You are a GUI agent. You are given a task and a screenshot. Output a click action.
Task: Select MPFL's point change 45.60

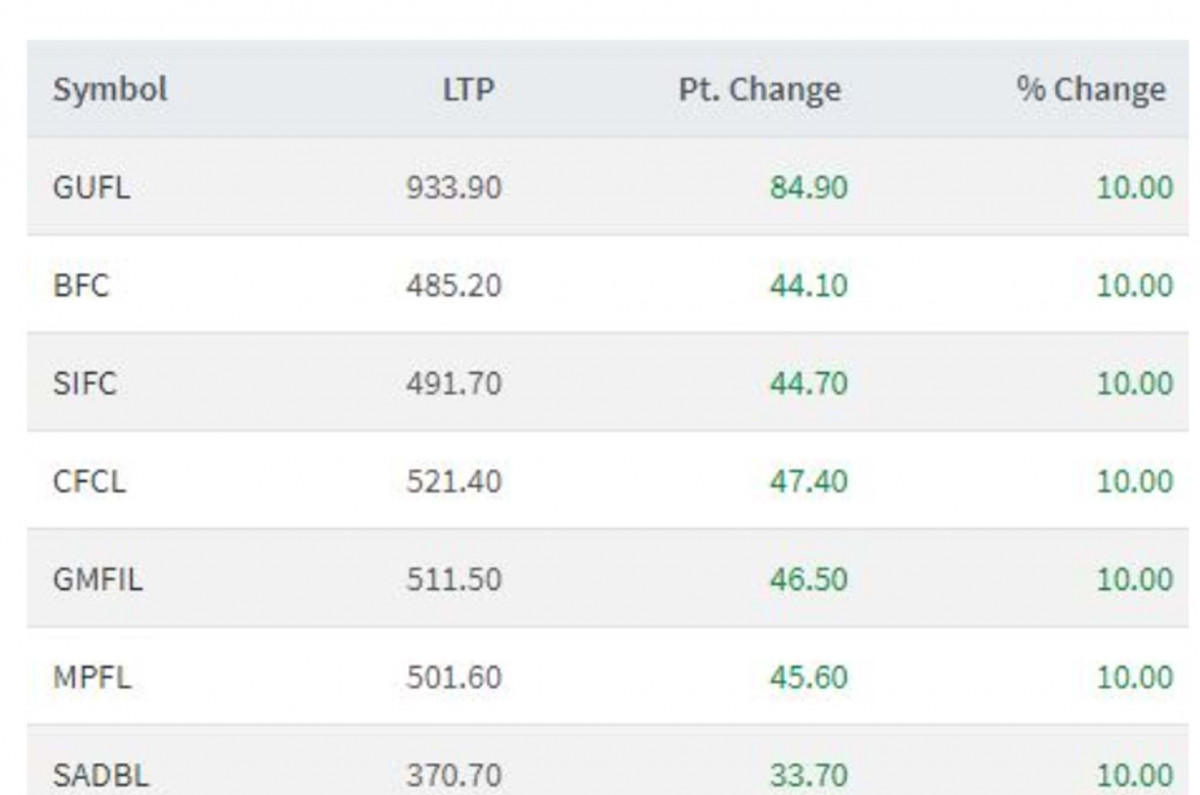click(808, 677)
